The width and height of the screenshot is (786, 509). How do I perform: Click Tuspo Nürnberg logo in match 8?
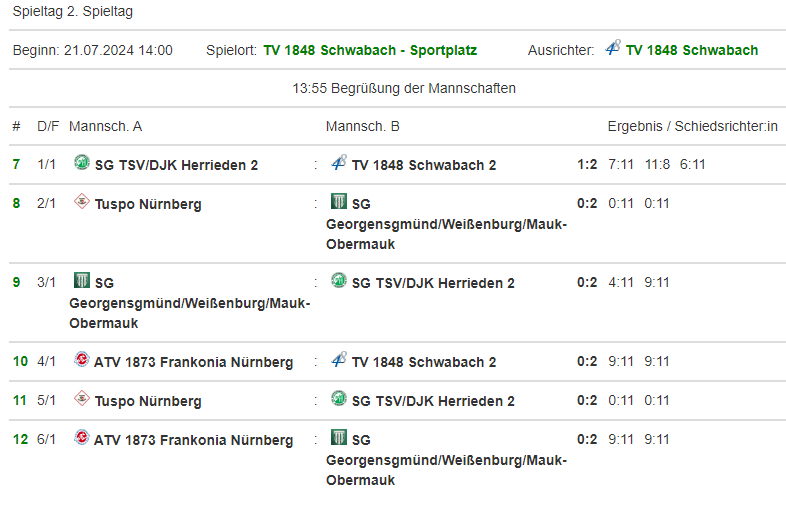point(82,203)
